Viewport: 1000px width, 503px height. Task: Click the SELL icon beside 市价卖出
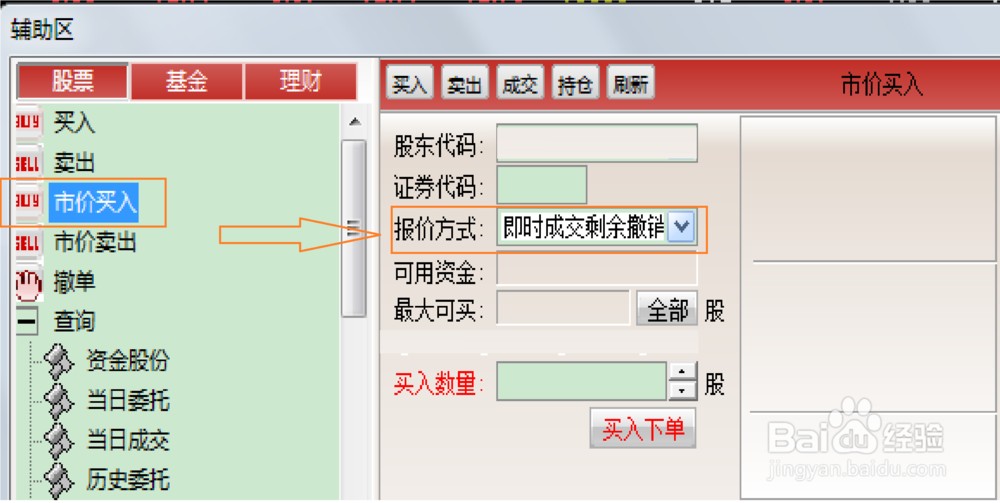point(27,242)
